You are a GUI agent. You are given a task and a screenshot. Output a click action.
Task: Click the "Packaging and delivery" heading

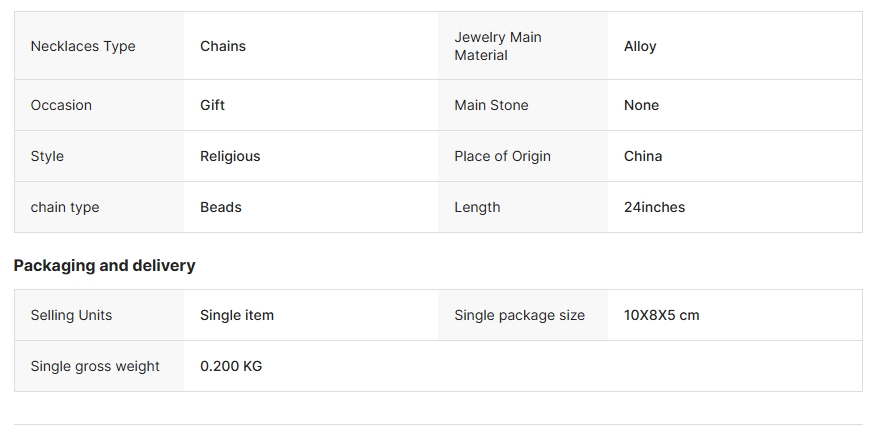[x=104, y=265]
